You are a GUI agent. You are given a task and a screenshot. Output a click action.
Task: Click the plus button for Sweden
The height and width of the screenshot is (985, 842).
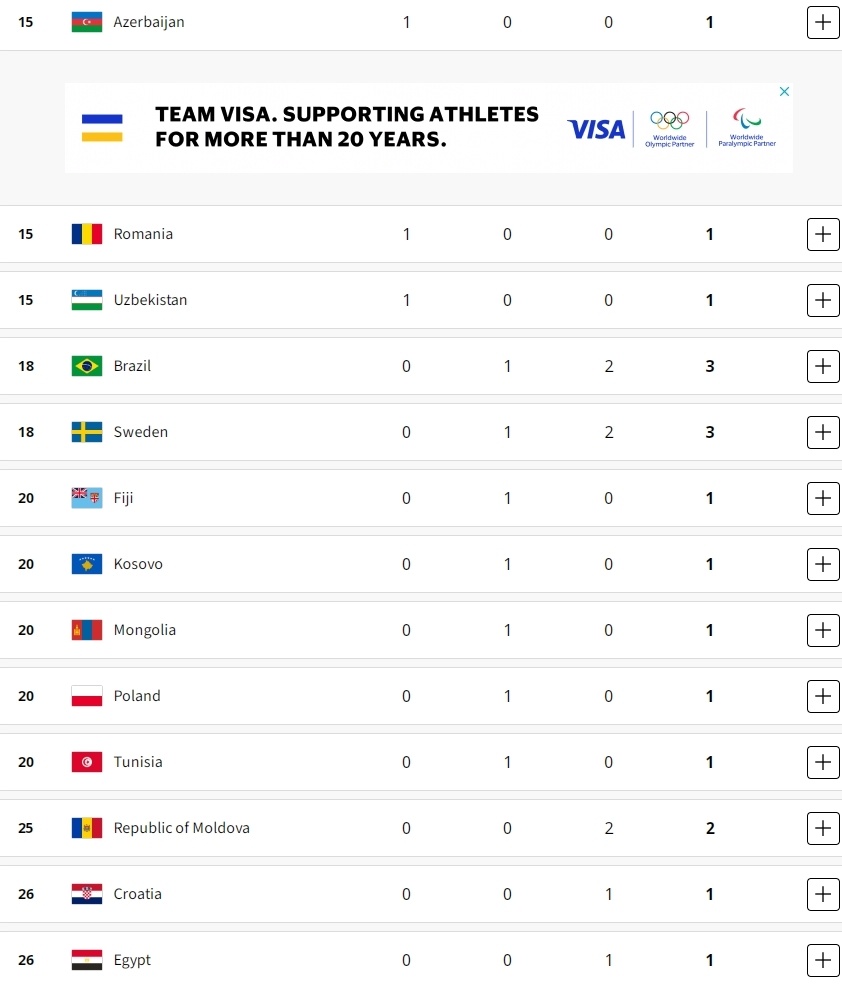[823, 432]
